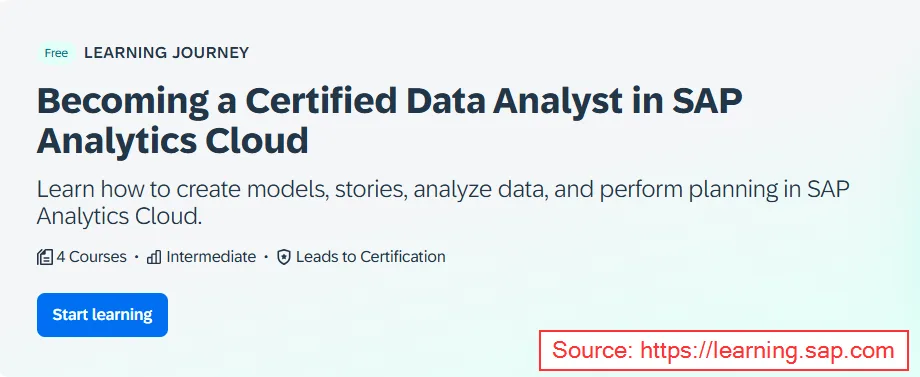The image size is (920, 377).
Task: Click the courses document stack icon
Action: click(45, 257)
